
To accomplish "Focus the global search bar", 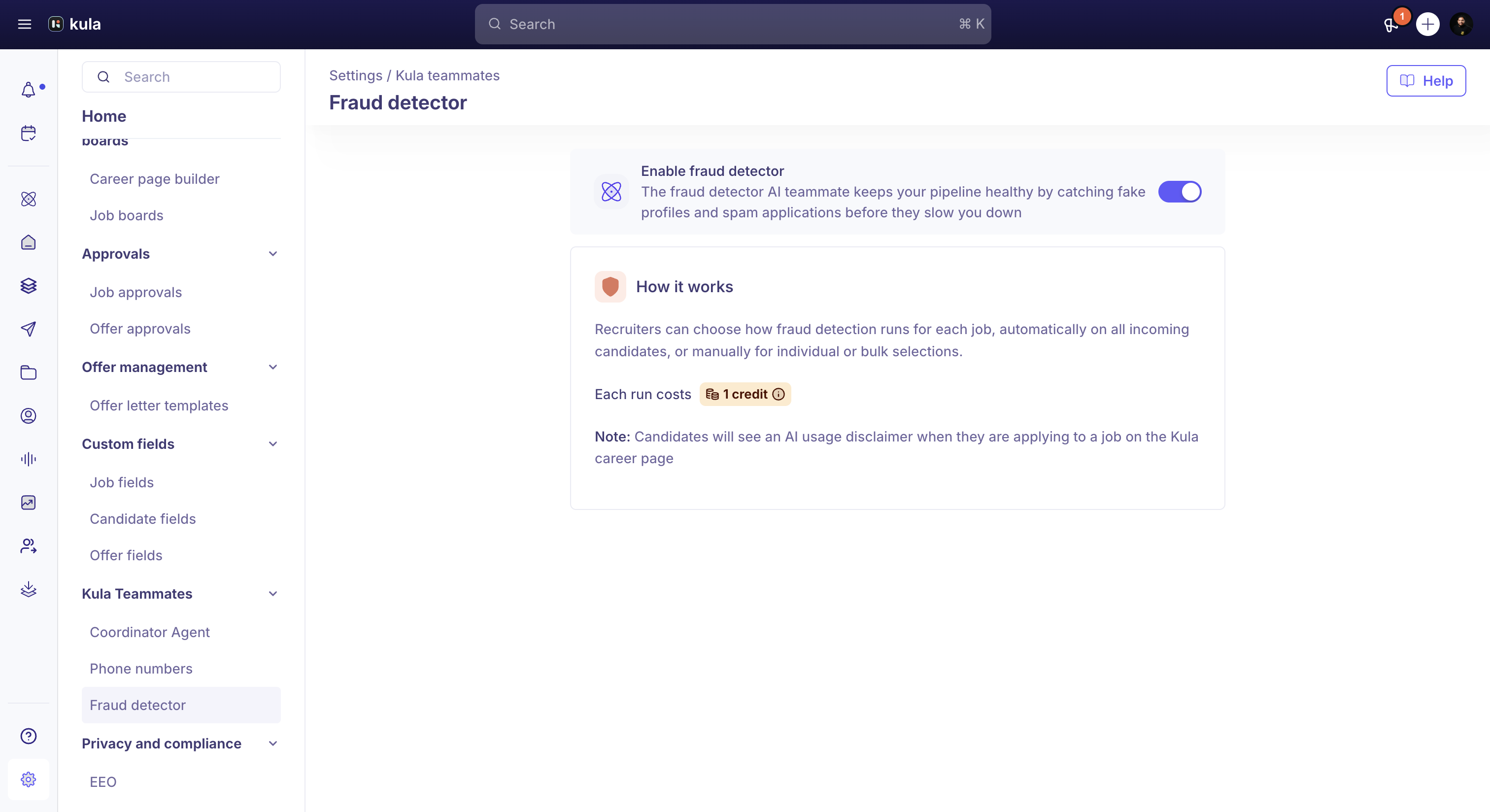I will pyautogui.click(x=733, y=24).
